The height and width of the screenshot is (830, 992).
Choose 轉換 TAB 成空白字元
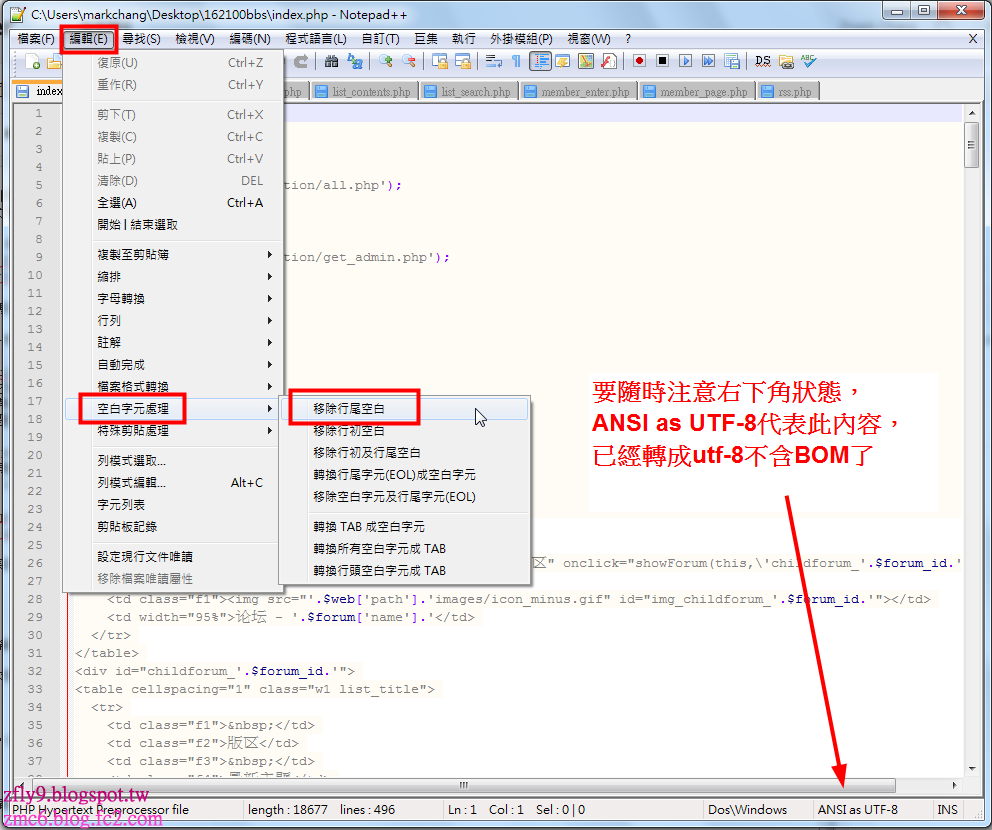pyautogui.click(x=405, y=526)
